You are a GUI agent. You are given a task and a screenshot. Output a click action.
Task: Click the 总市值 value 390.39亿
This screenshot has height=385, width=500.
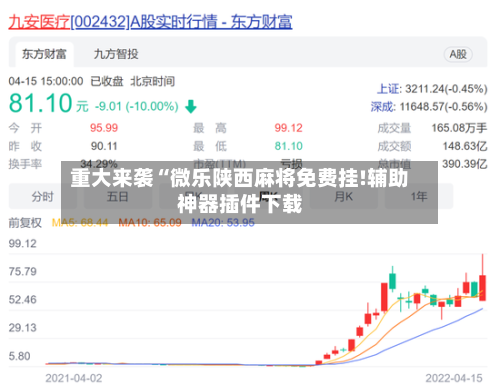[465, 164]
